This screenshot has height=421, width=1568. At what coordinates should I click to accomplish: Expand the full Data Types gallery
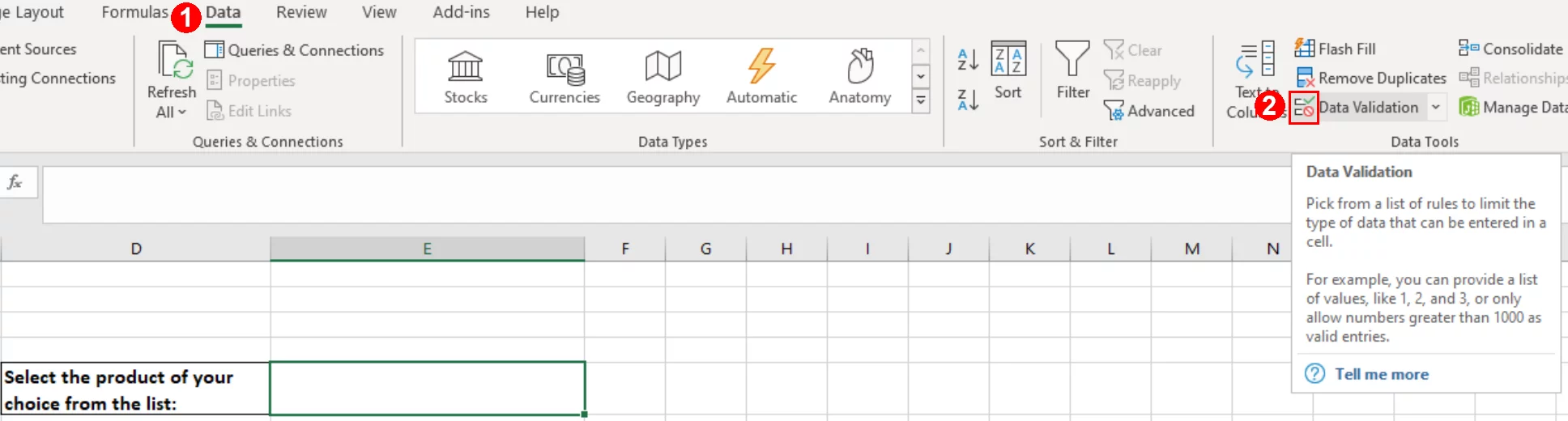[x=921, y=101]
